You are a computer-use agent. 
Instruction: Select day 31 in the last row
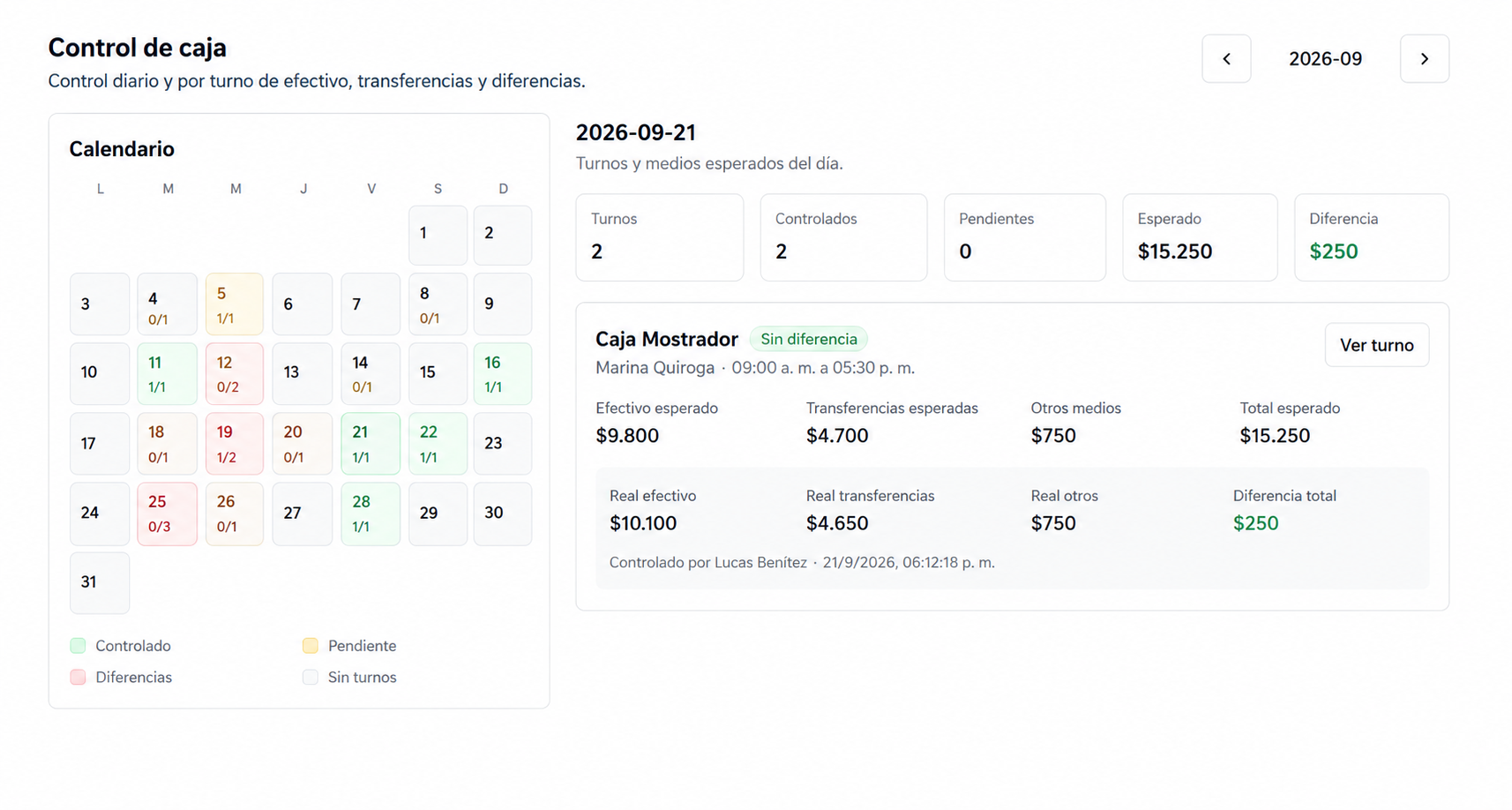pyautogui.click(x=100, y=582)
